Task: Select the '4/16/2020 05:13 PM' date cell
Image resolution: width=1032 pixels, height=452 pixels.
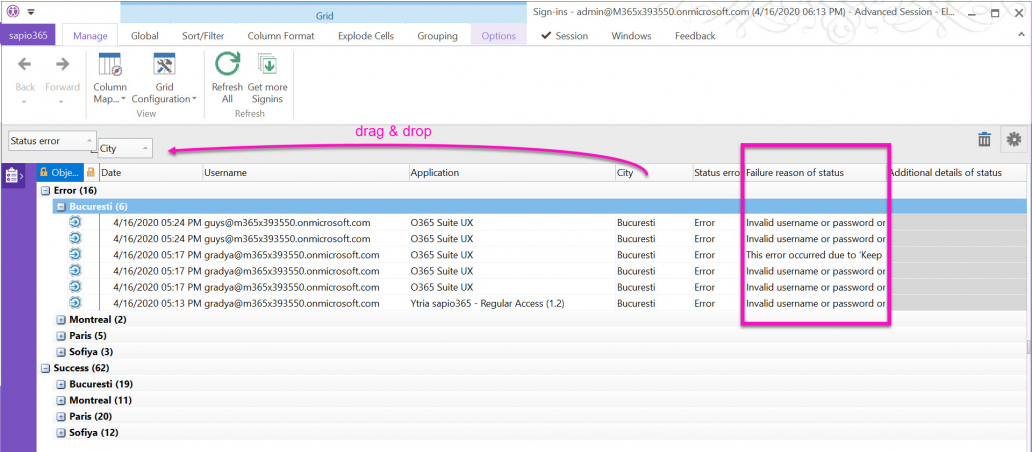Action: point(150,303)
